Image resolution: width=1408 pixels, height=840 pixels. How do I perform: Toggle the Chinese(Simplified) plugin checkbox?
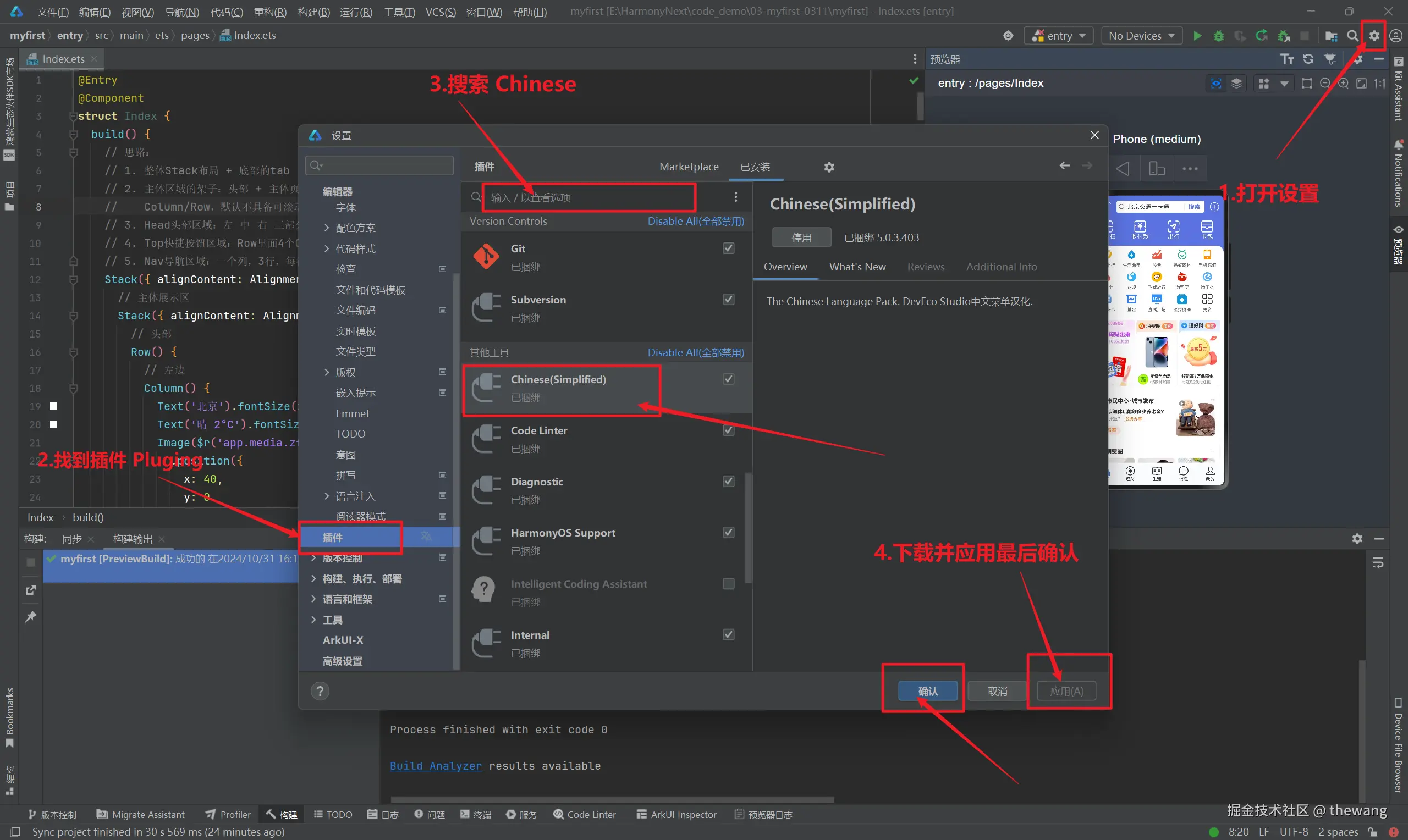pos(729,379)
